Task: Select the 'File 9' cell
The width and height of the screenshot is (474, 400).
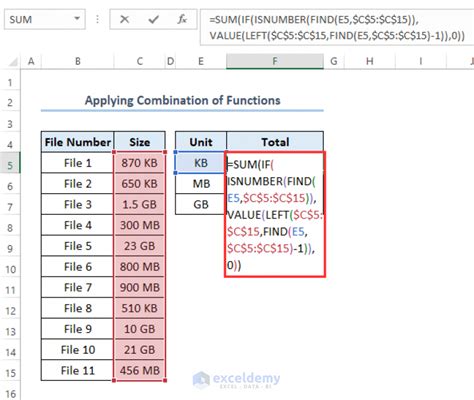Action: [x=78, y=329]
